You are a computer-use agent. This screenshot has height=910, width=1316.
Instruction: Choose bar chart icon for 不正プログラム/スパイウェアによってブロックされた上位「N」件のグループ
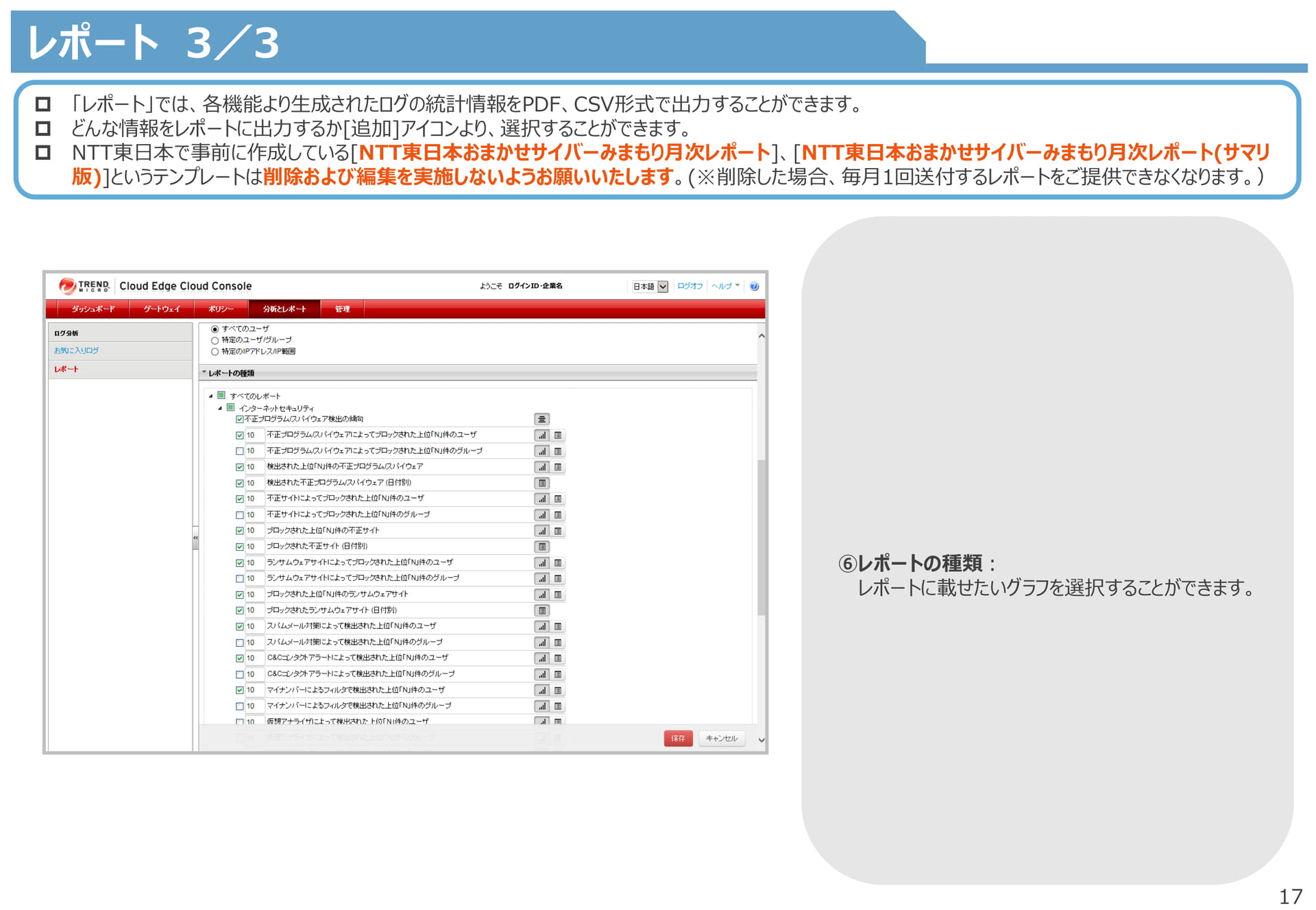point(541,451)
